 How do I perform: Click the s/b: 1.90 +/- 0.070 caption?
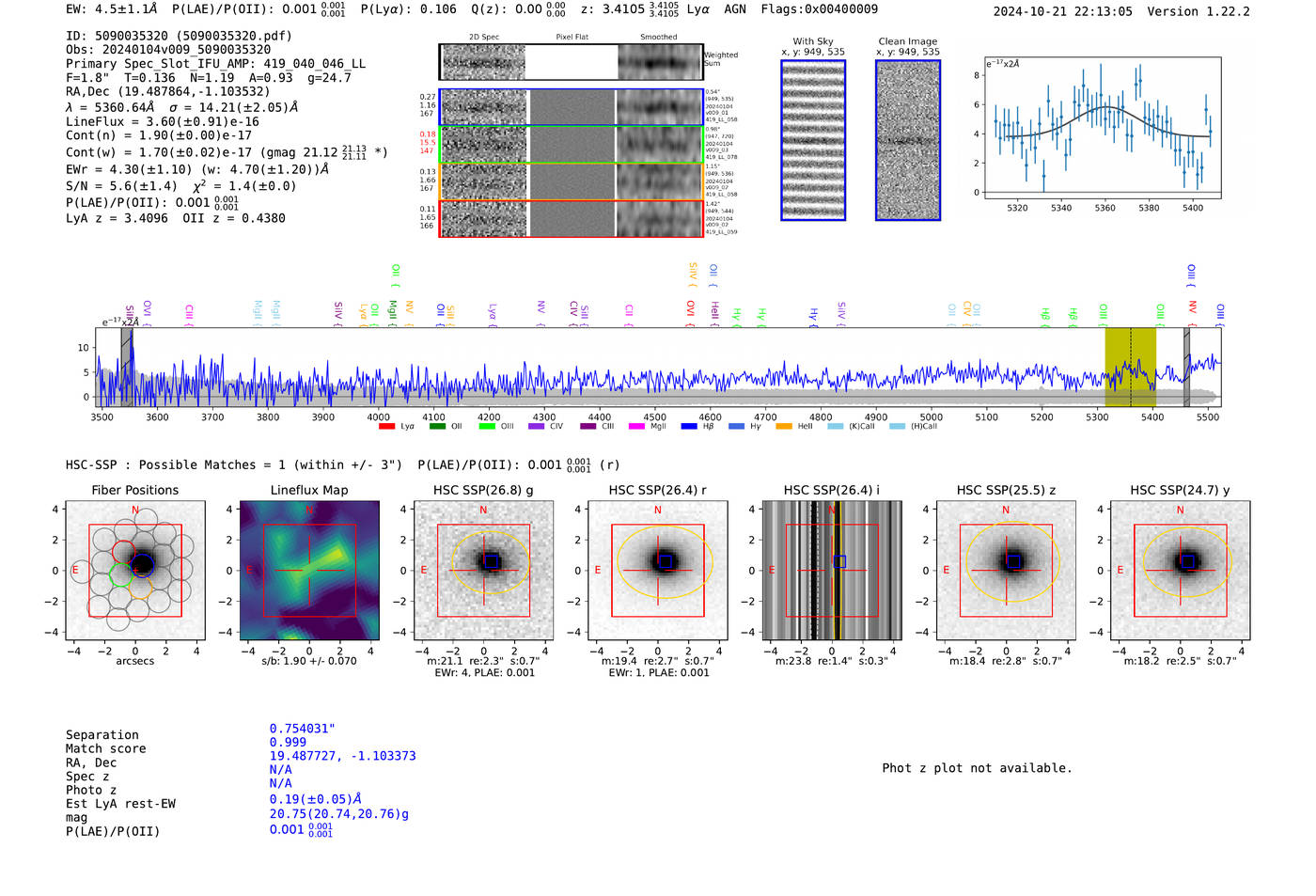(309, 661)
